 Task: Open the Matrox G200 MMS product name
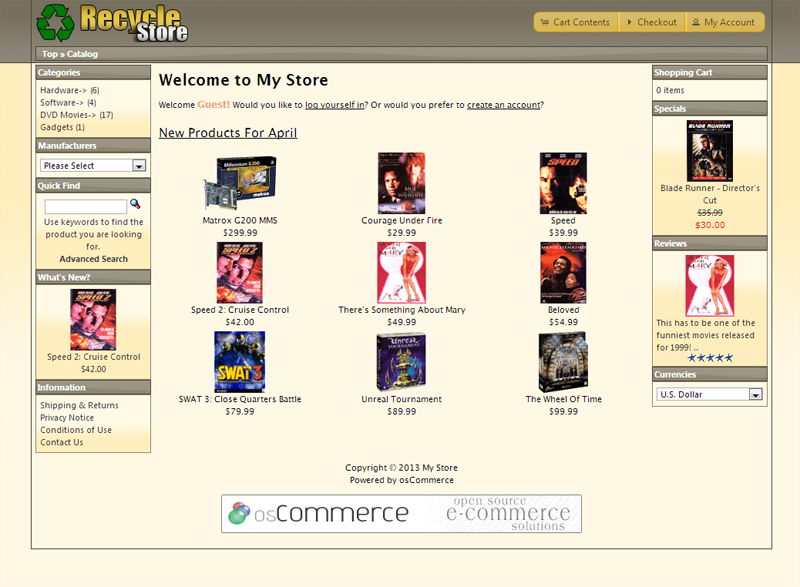coord(240,220)
